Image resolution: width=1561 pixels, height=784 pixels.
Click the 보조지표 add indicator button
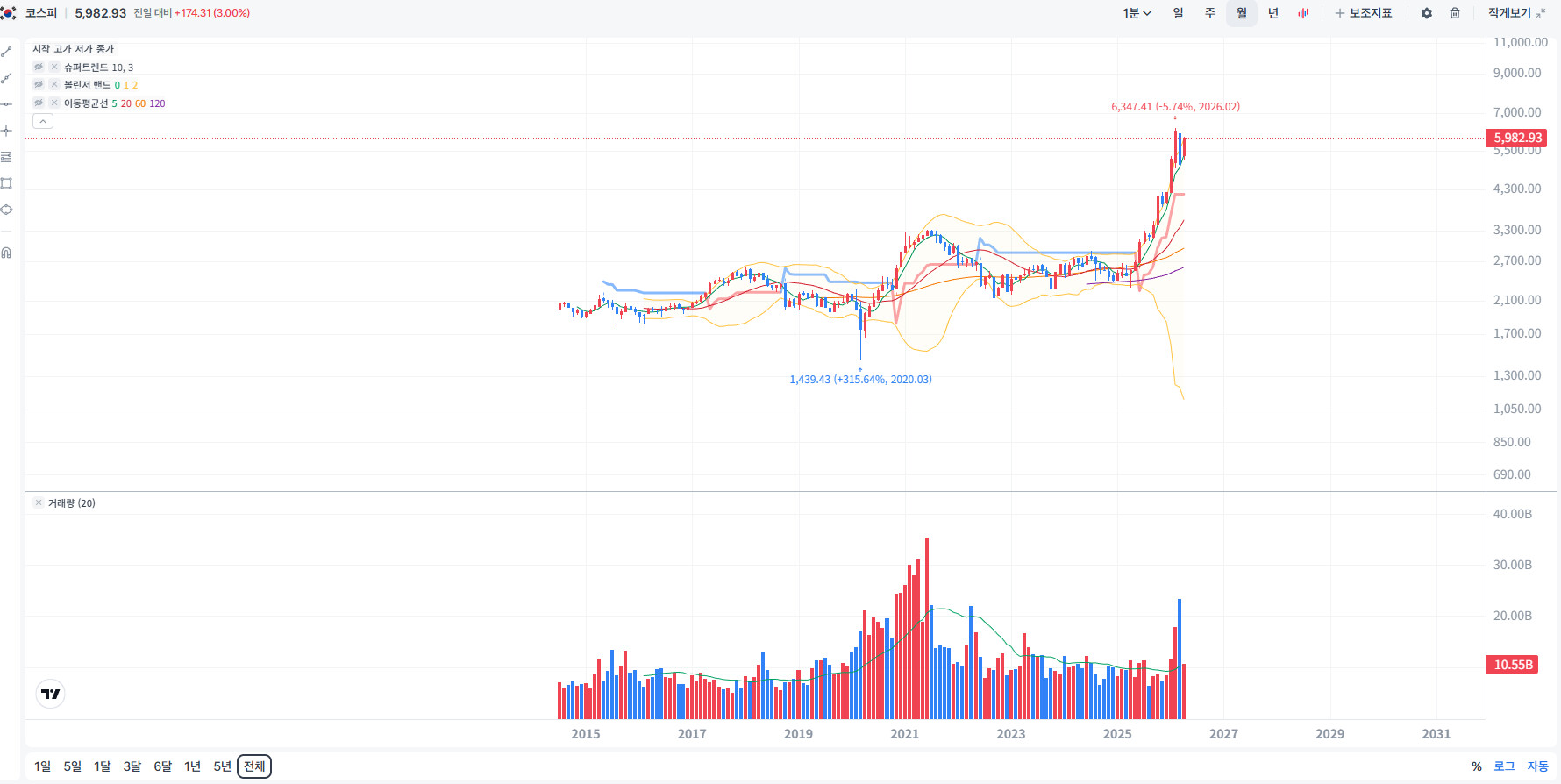pyautogui.click(x=1364, y=13)
